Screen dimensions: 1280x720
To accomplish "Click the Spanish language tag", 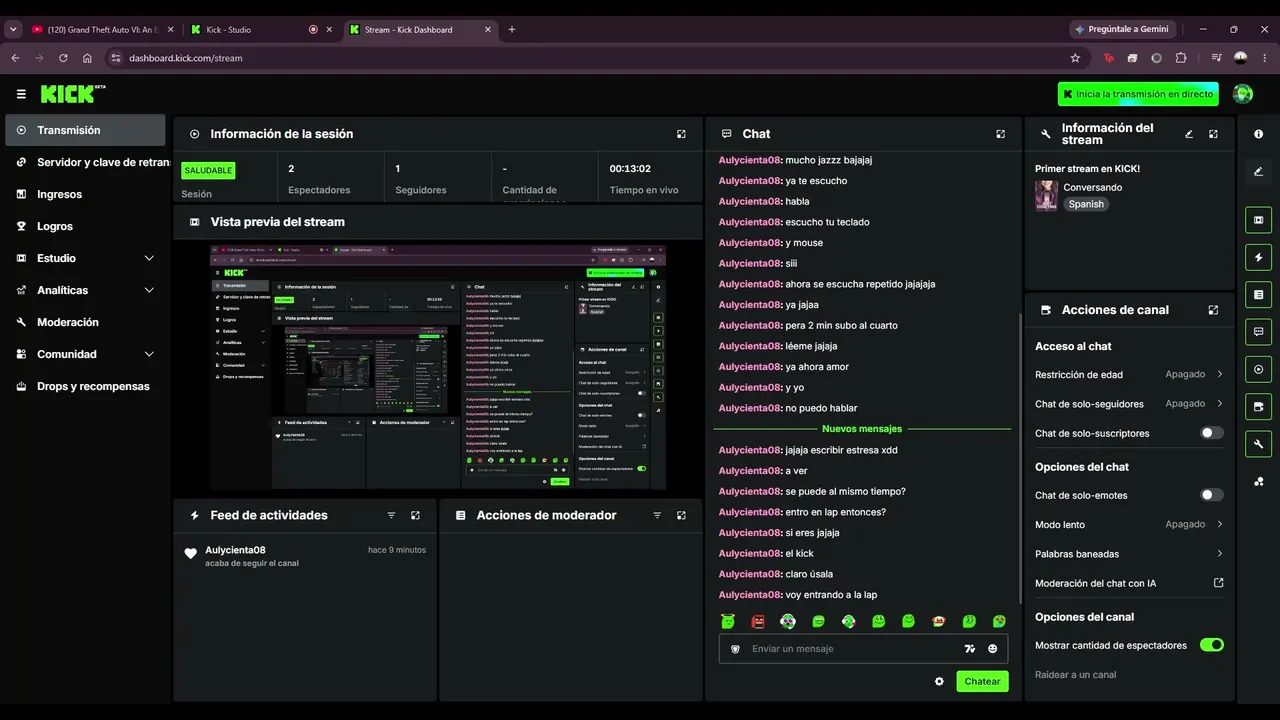I will point(1086,204).
